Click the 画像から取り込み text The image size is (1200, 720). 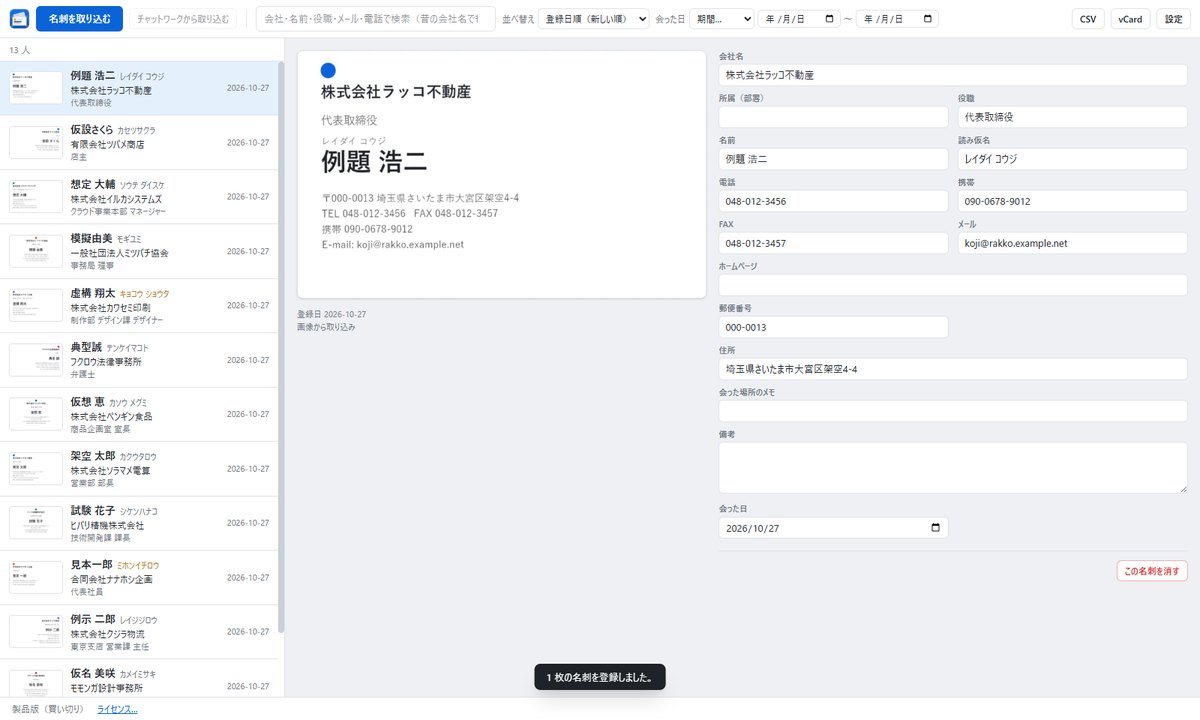(x=326, y=327)
